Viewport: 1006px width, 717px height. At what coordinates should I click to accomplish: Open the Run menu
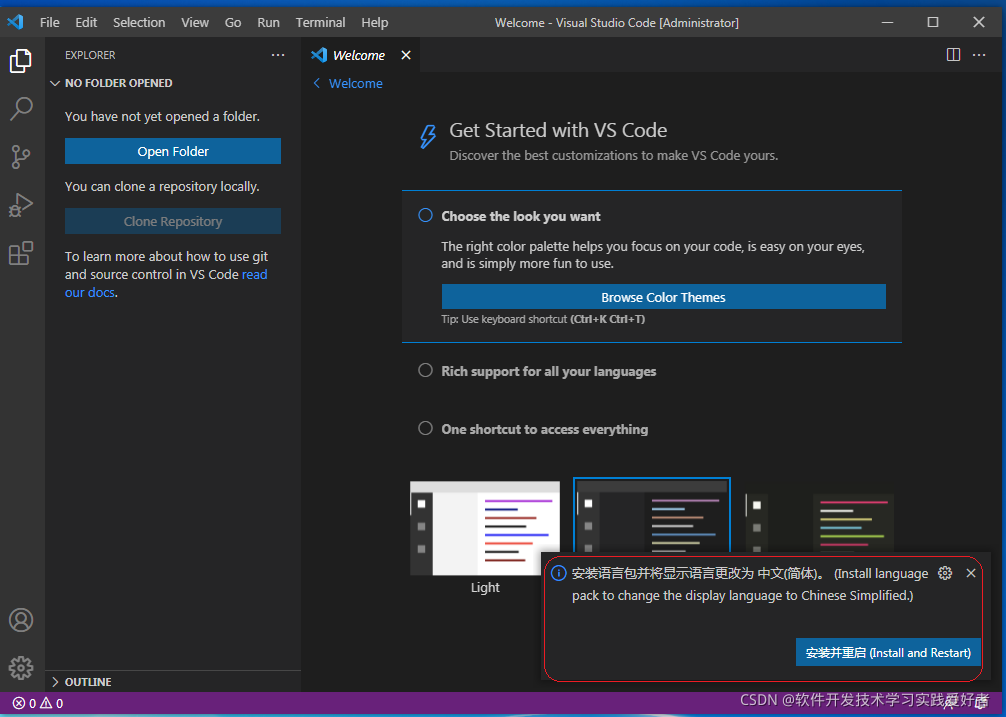(x=268, y=22)
